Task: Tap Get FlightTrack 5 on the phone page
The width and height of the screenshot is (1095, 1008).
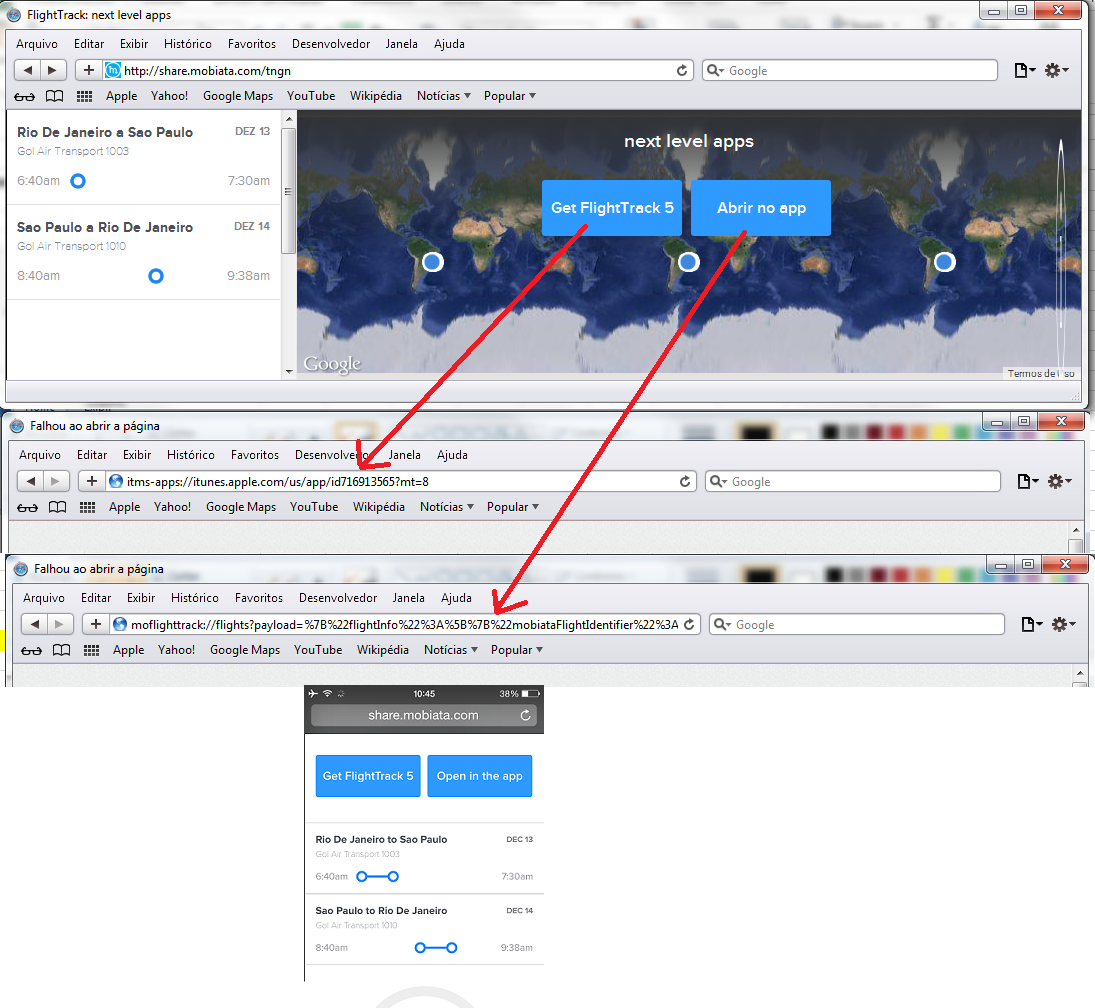Action: [368, 776]
